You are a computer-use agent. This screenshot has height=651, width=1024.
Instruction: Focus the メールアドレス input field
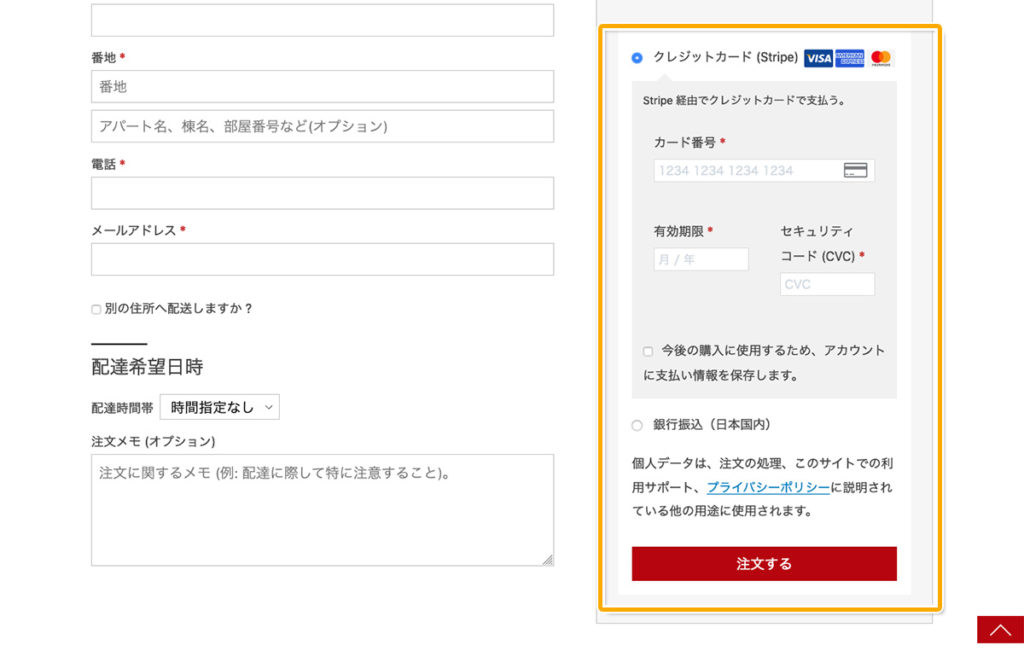coord(323,259)
